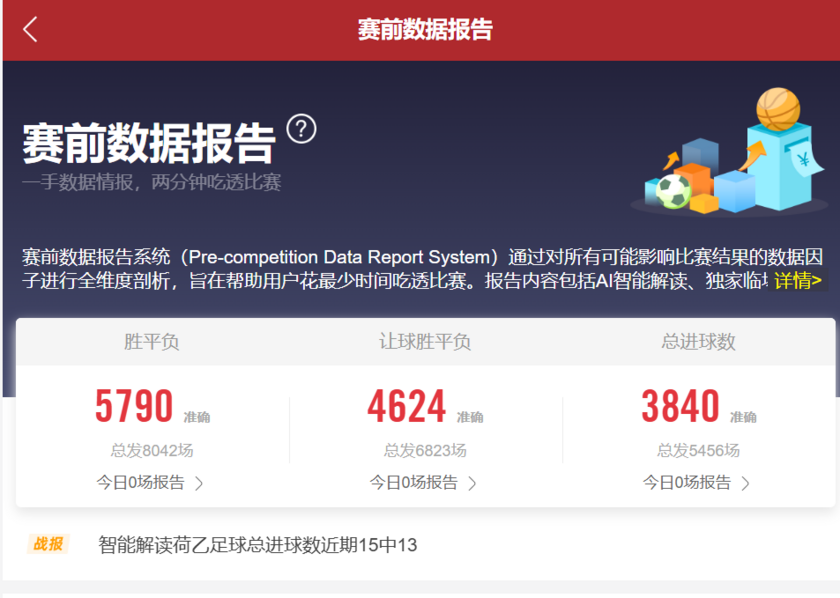Click the 4624 accurate count
The height and width of the screenshot is (598, 840).
[x=407, y=407]
